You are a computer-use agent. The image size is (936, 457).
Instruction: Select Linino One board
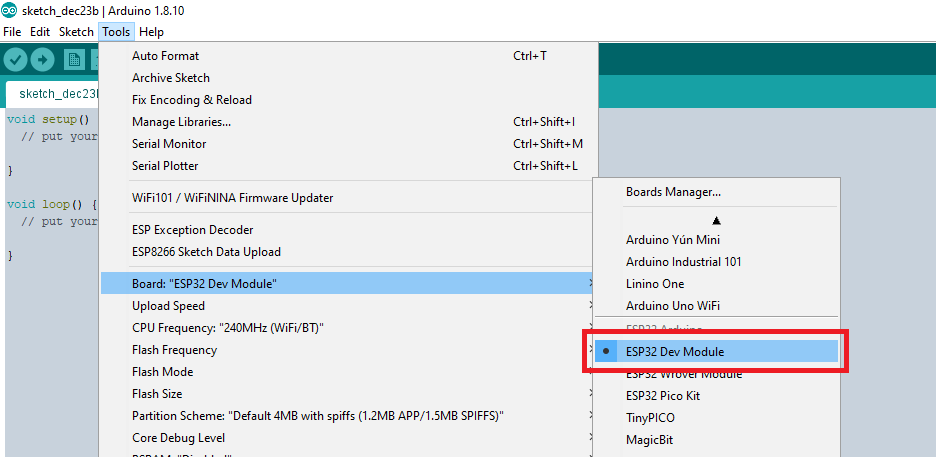click(x=716, y=285)
